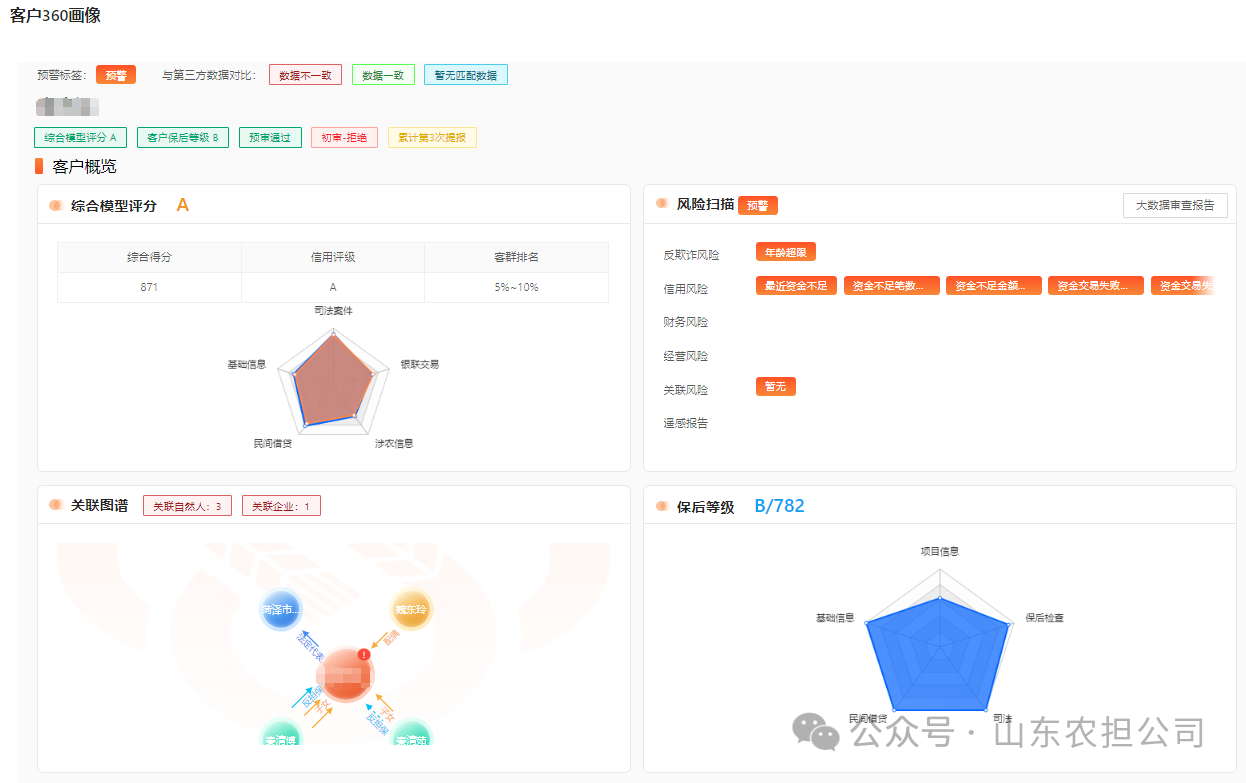Click the orange dot beside 综合模型评分

point(56,206)
